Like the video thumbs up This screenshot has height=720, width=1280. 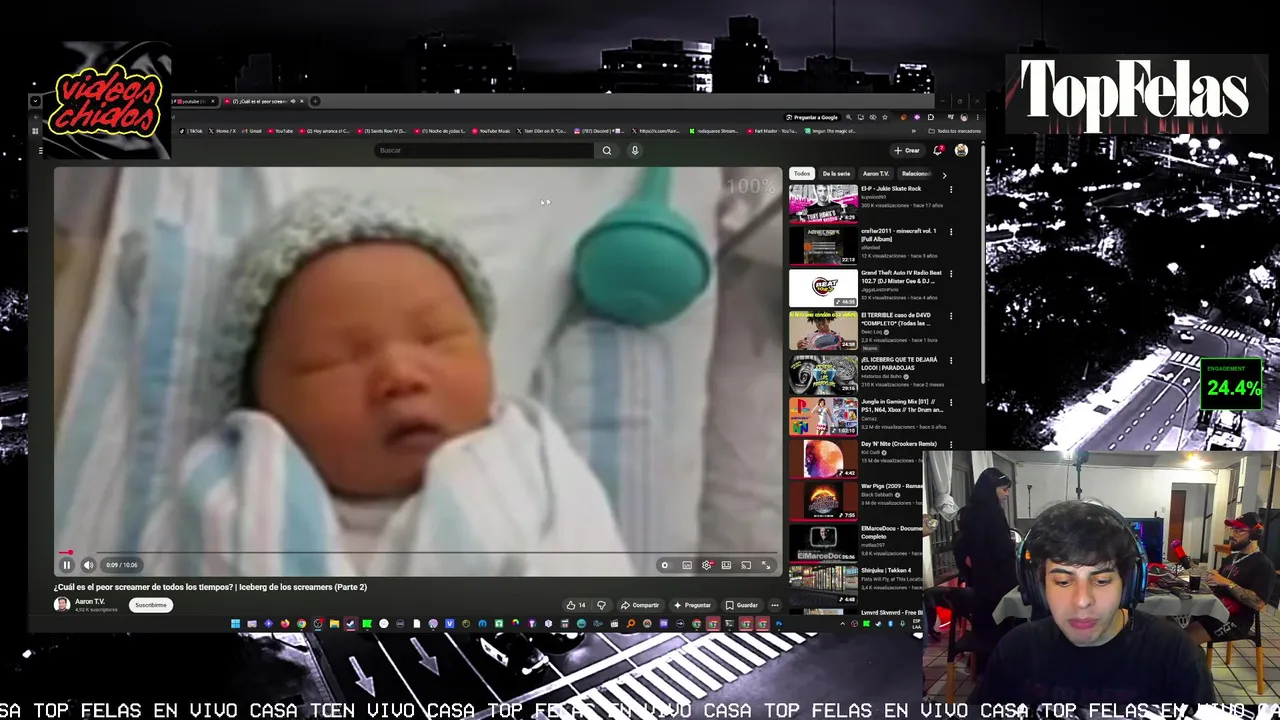pos(576,605)
